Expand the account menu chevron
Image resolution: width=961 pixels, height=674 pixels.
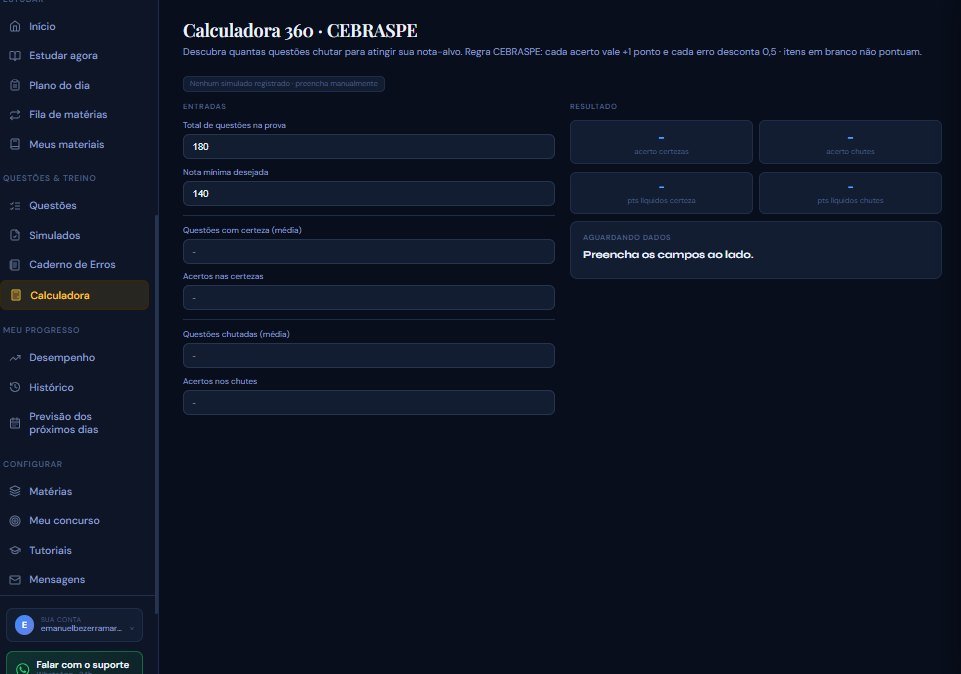132,628
